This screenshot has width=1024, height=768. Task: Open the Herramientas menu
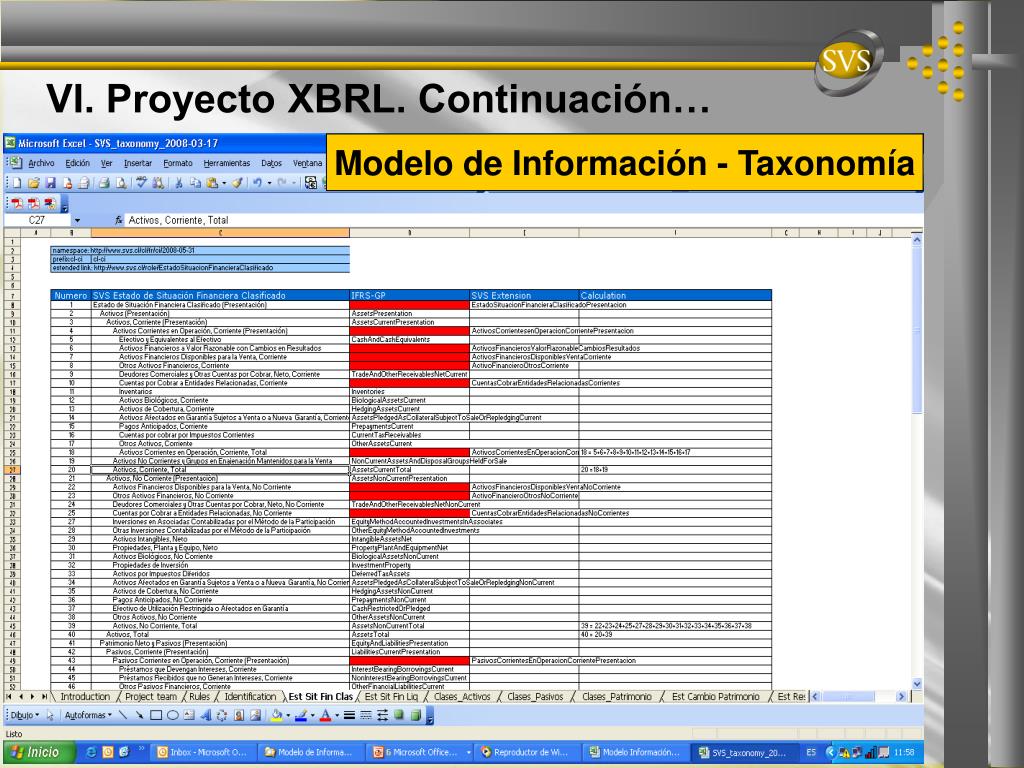click(227, 163)
